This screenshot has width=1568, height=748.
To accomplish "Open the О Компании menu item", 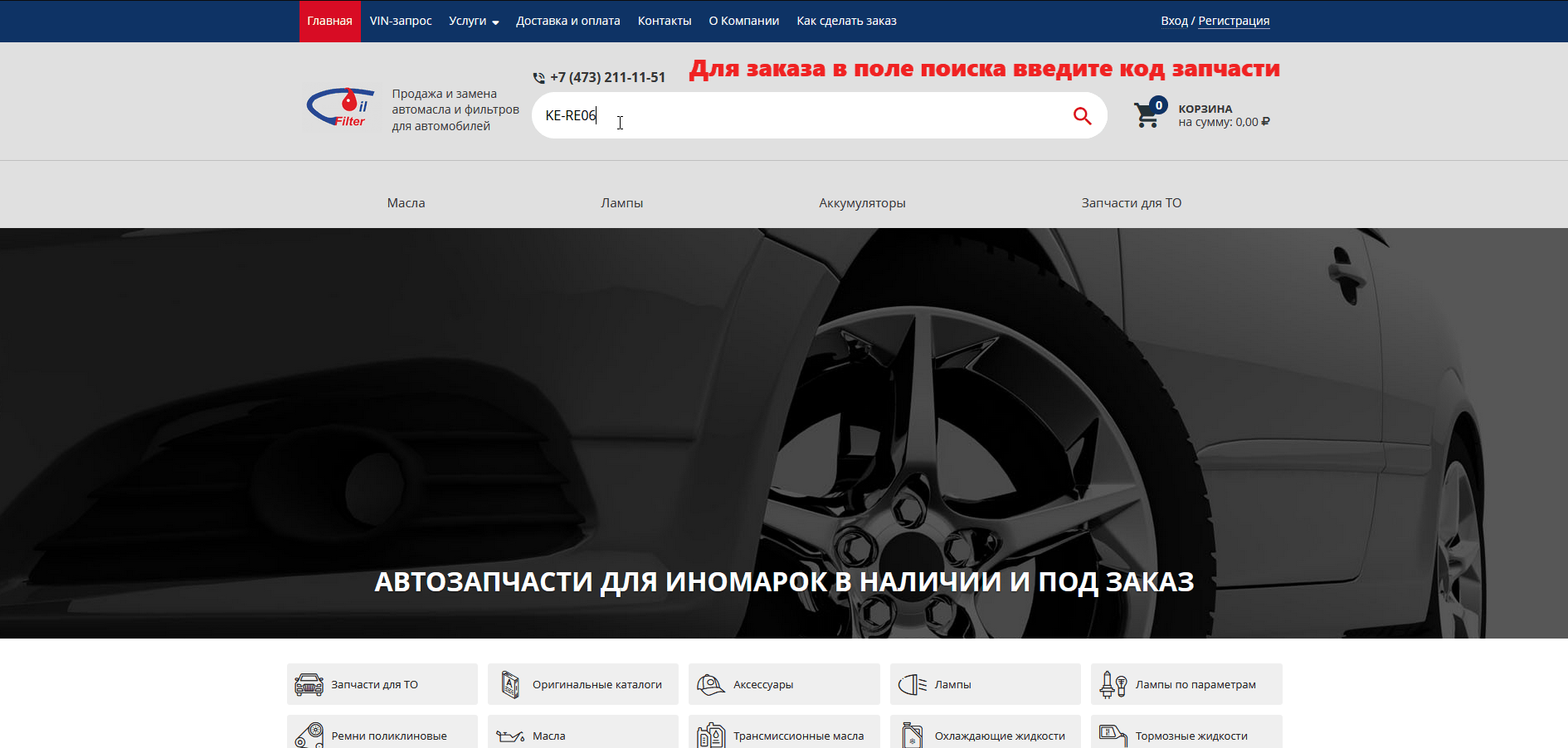I will pyautogui.click(x=744, y=21).
